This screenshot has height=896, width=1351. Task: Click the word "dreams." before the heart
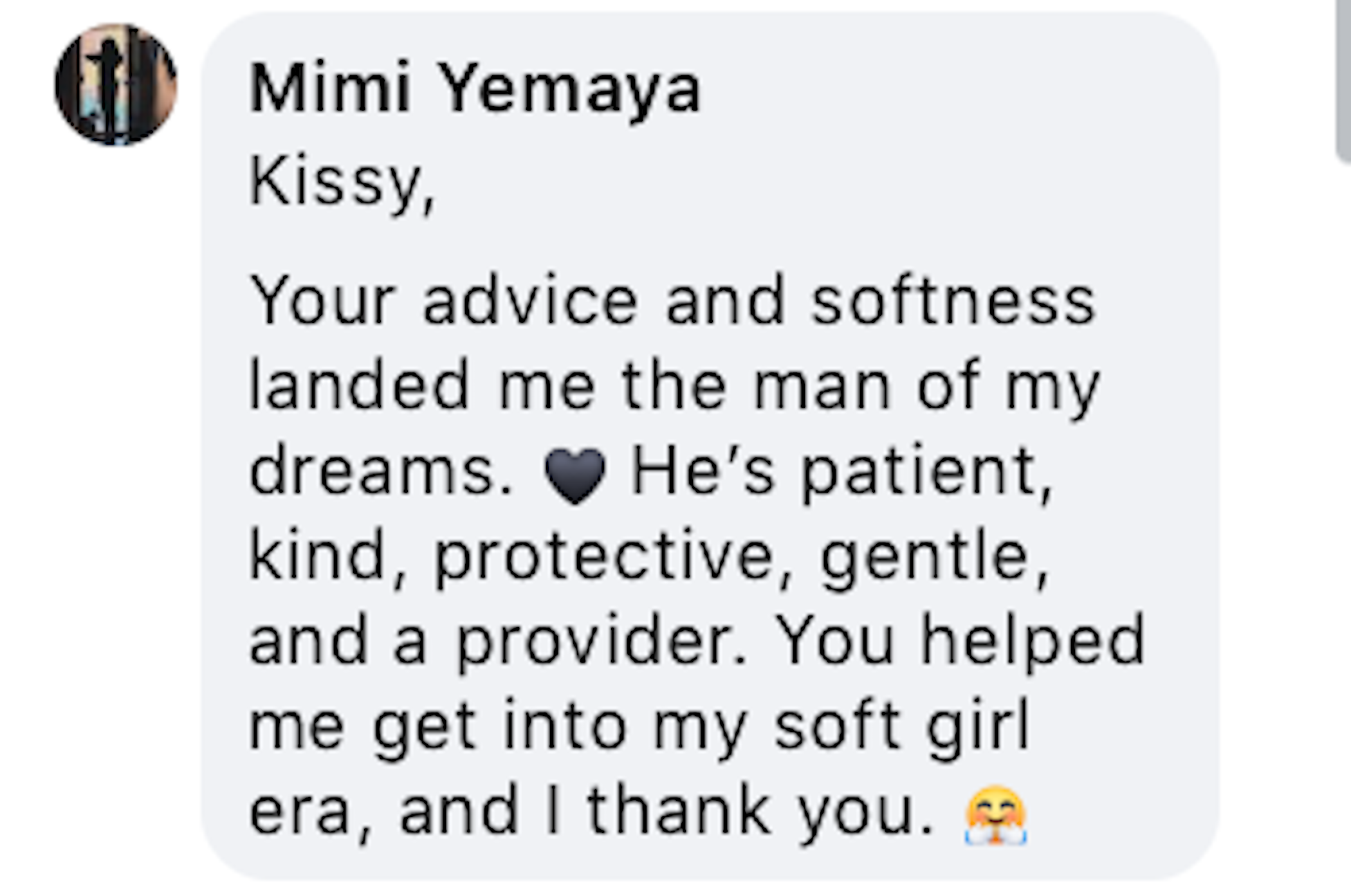[x=381, y=471]
